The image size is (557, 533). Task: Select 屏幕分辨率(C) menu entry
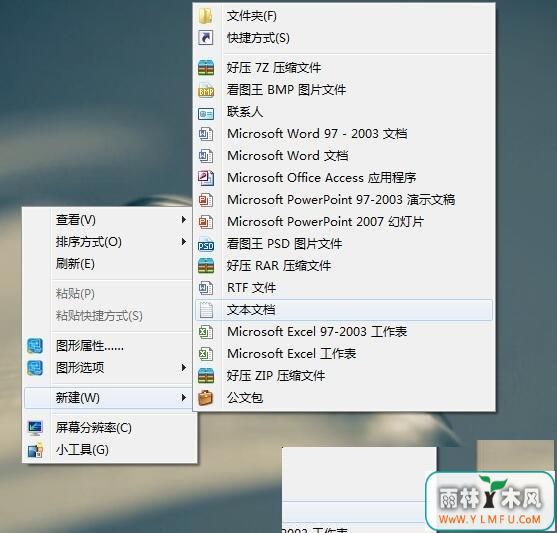pos(94,428)
